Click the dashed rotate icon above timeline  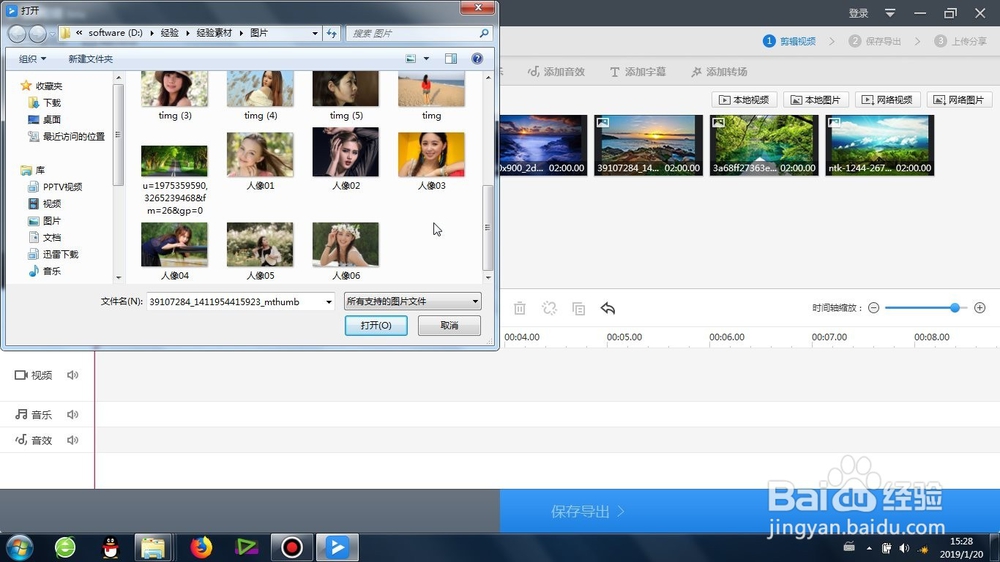[549, 309]
